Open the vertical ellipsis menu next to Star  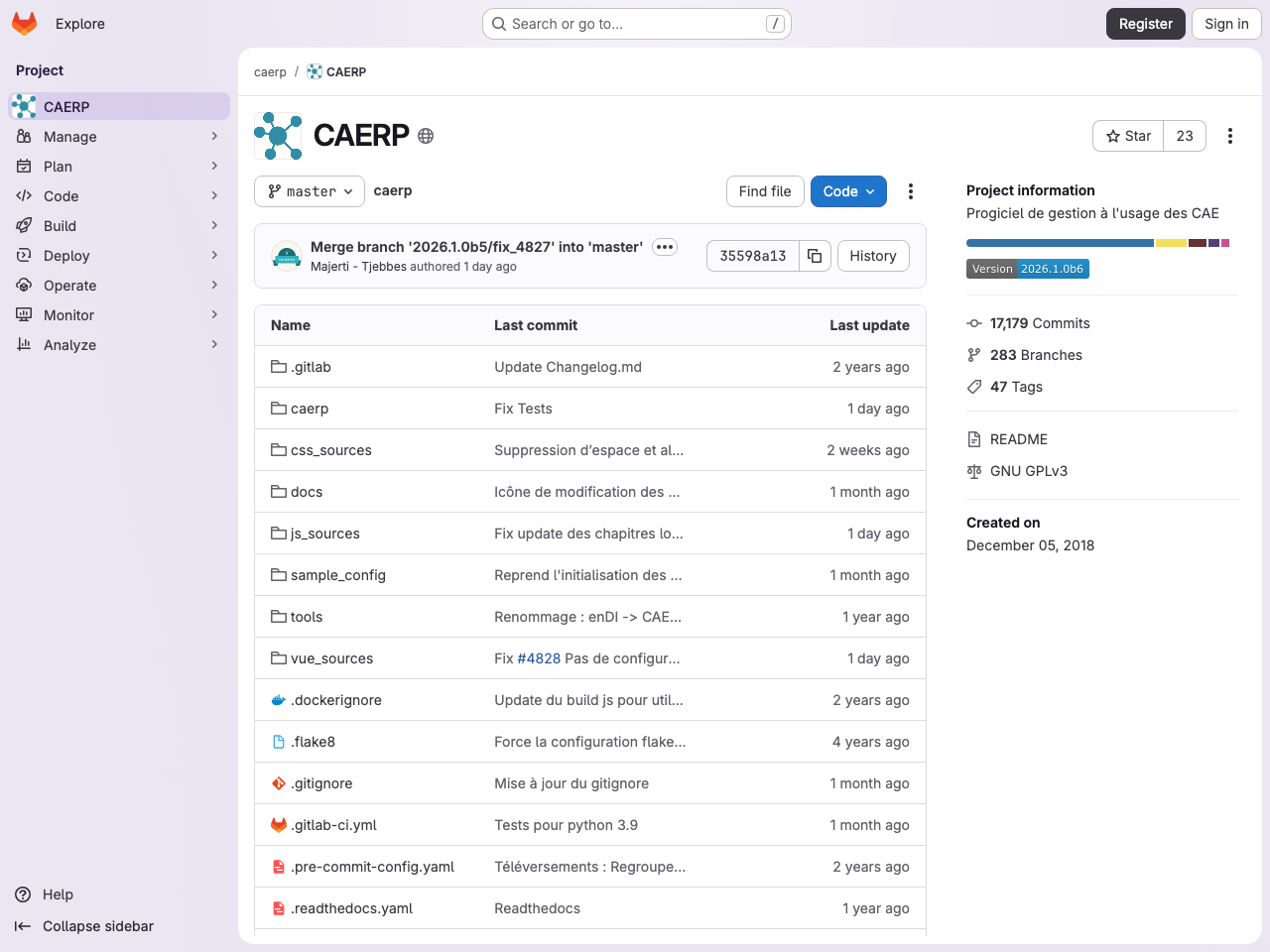(1229, 136)
